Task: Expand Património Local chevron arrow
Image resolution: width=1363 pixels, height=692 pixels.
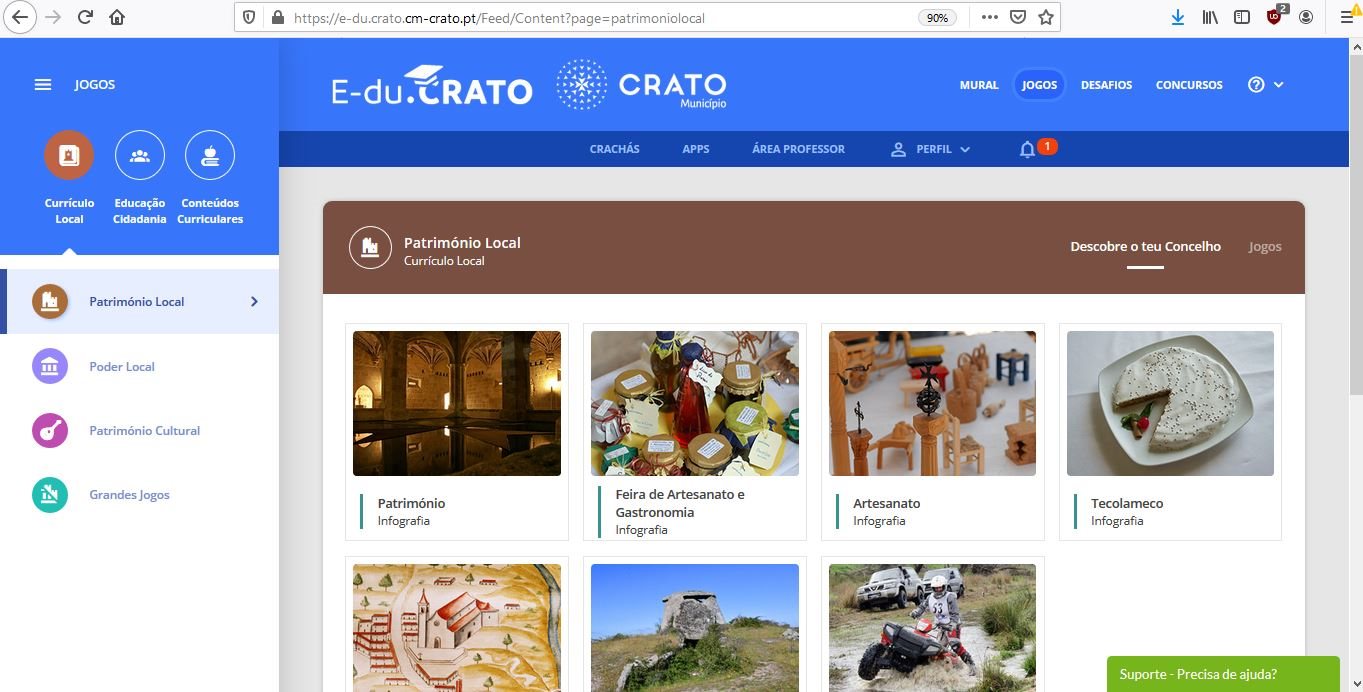Action: (x=254, y=302)
